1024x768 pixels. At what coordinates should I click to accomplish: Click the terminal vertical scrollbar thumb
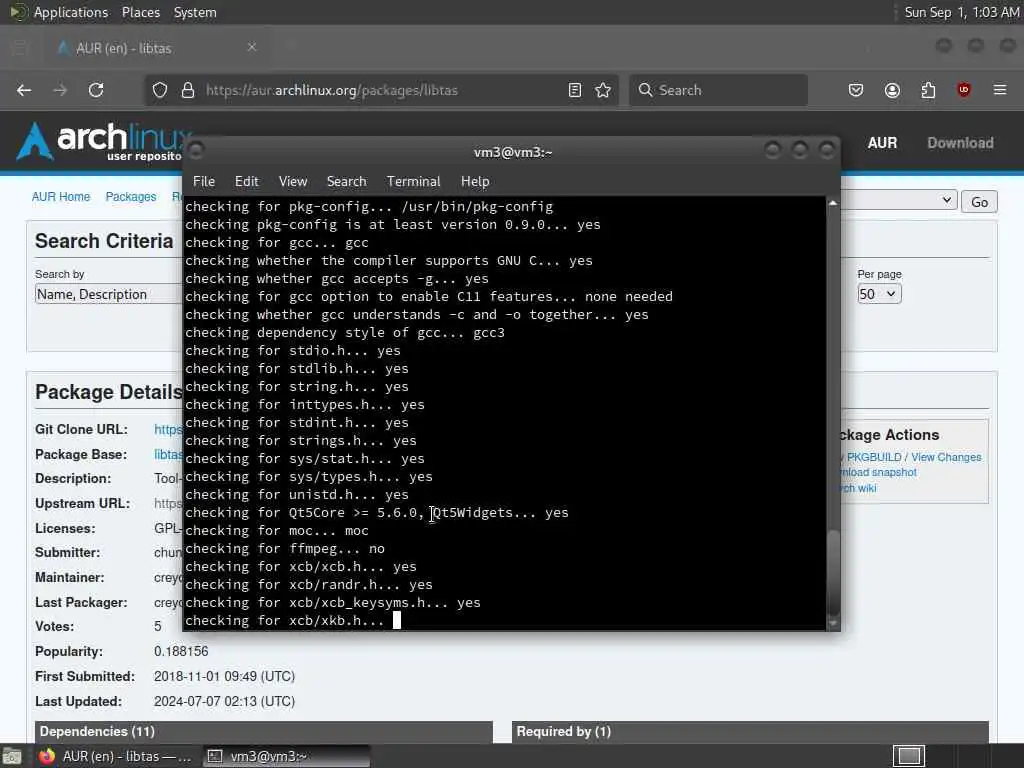(x=833, y=571)
